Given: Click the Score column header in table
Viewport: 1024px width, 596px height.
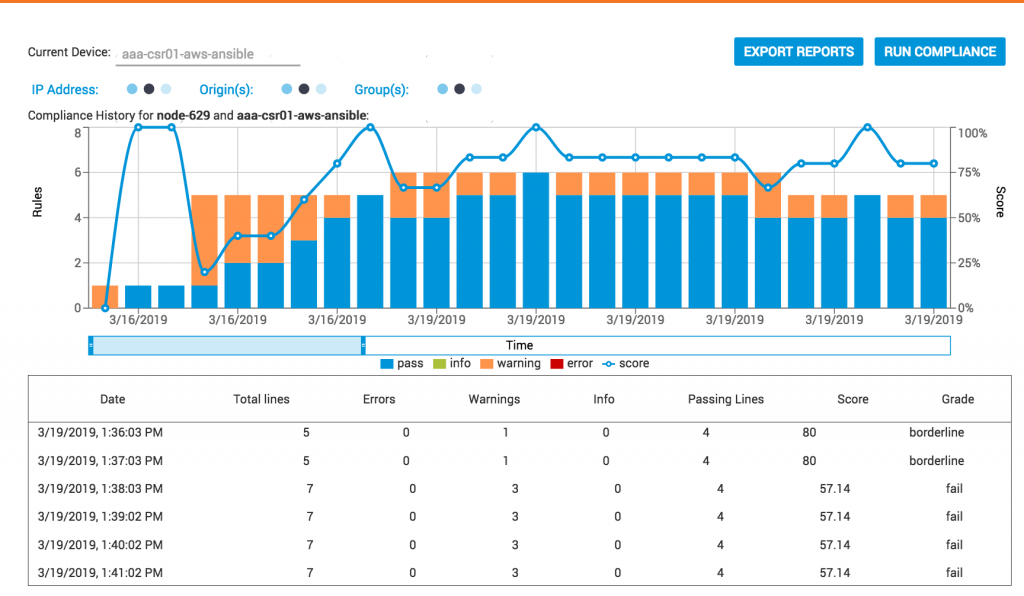Looking at the screenshot, I should [852, 399].
